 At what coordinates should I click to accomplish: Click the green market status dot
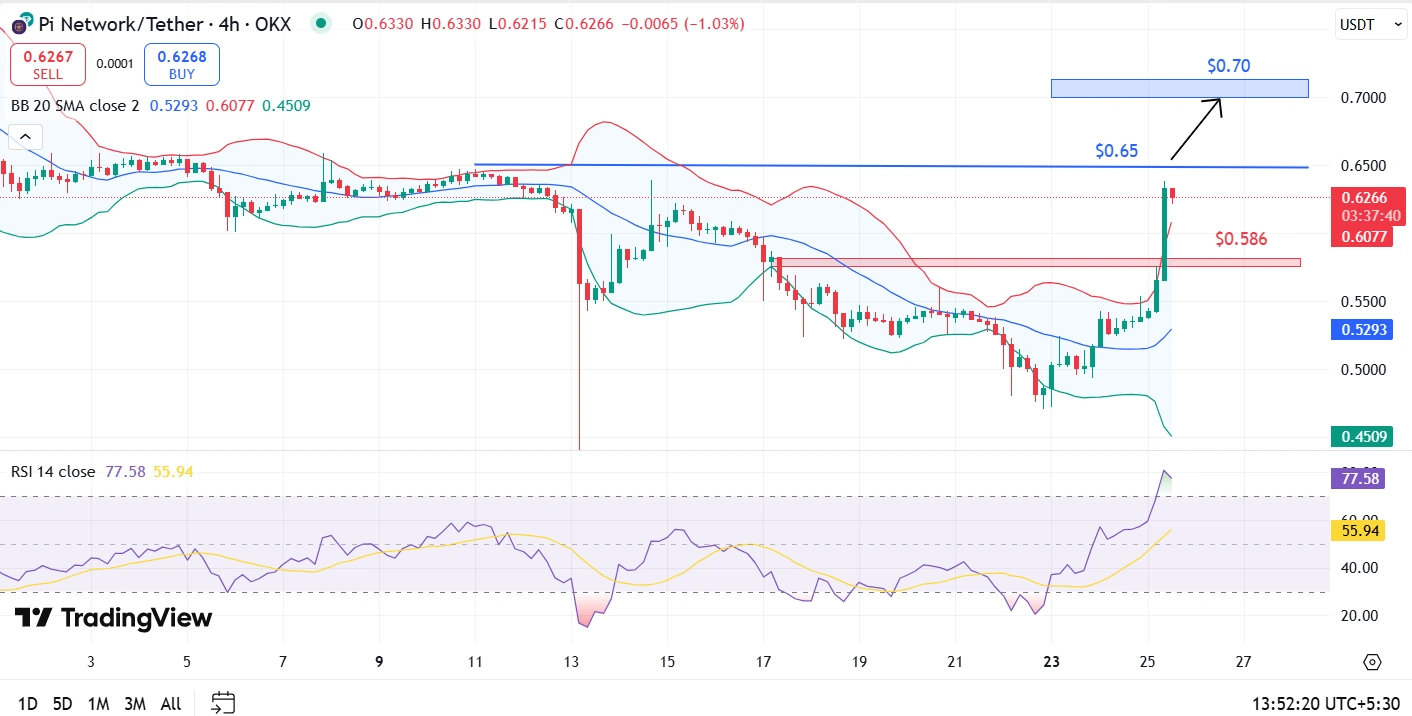point(320,23)
